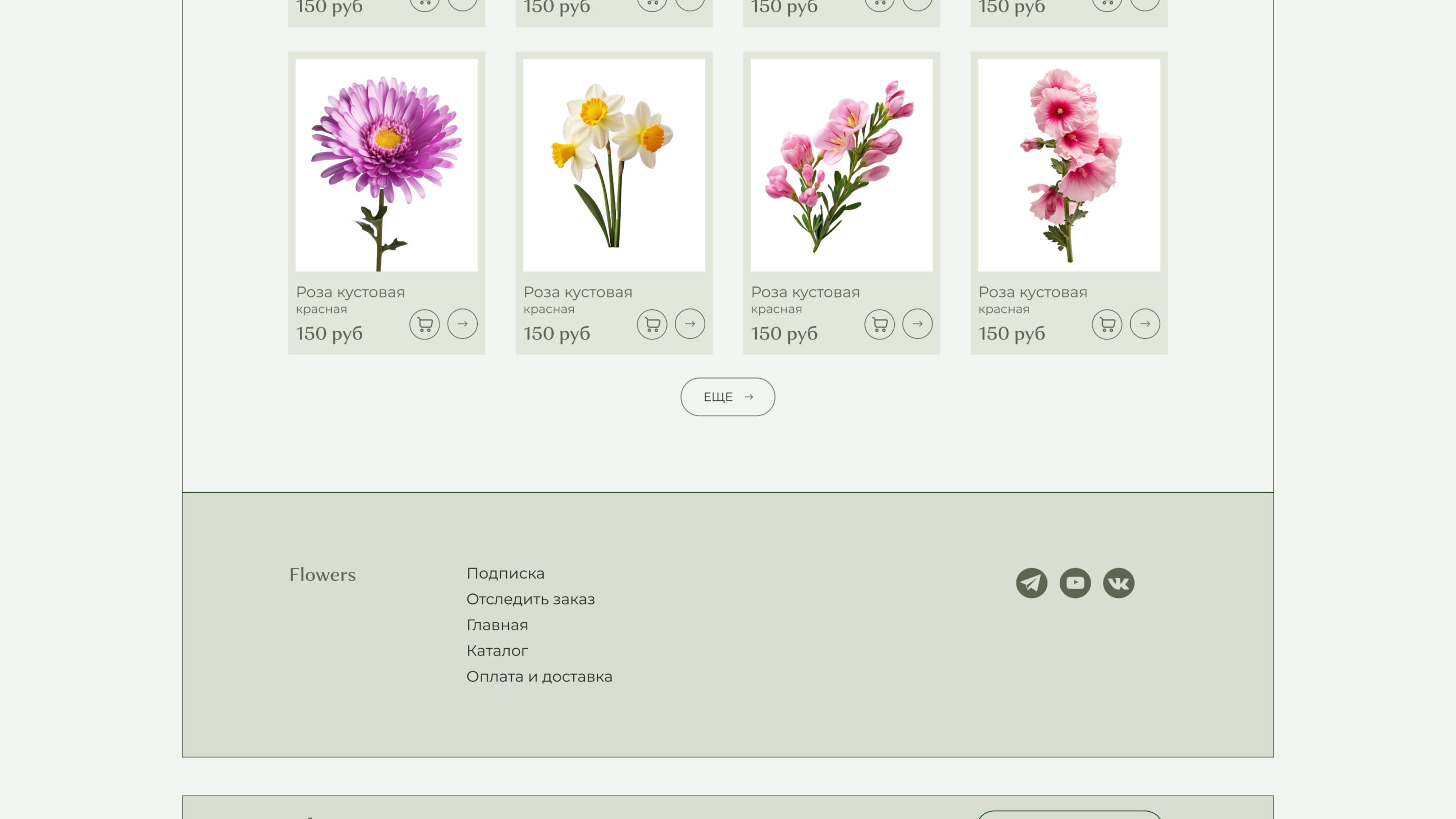Add pink branch flower to cart

point(880,324)
